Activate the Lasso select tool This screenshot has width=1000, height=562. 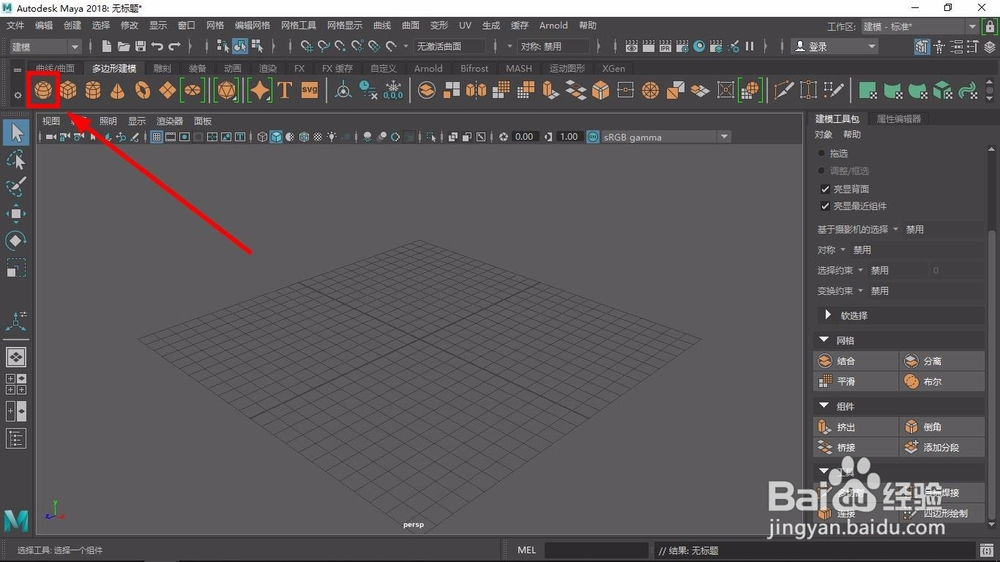pyautogui.click(x=16, y=159)
